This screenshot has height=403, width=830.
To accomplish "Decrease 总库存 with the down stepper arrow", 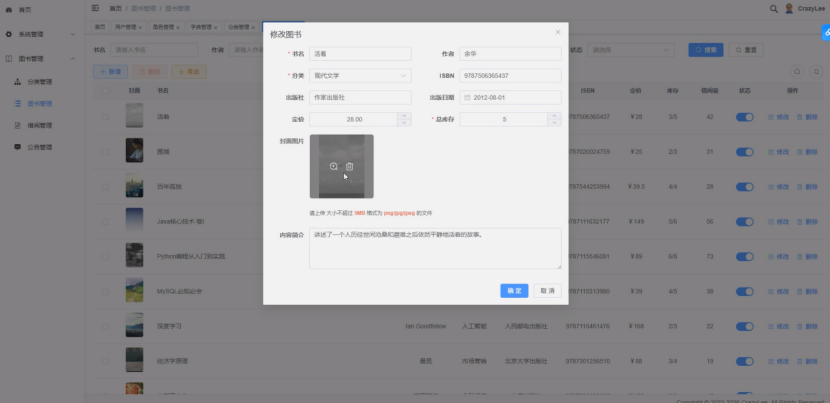I will pos(554,123).
